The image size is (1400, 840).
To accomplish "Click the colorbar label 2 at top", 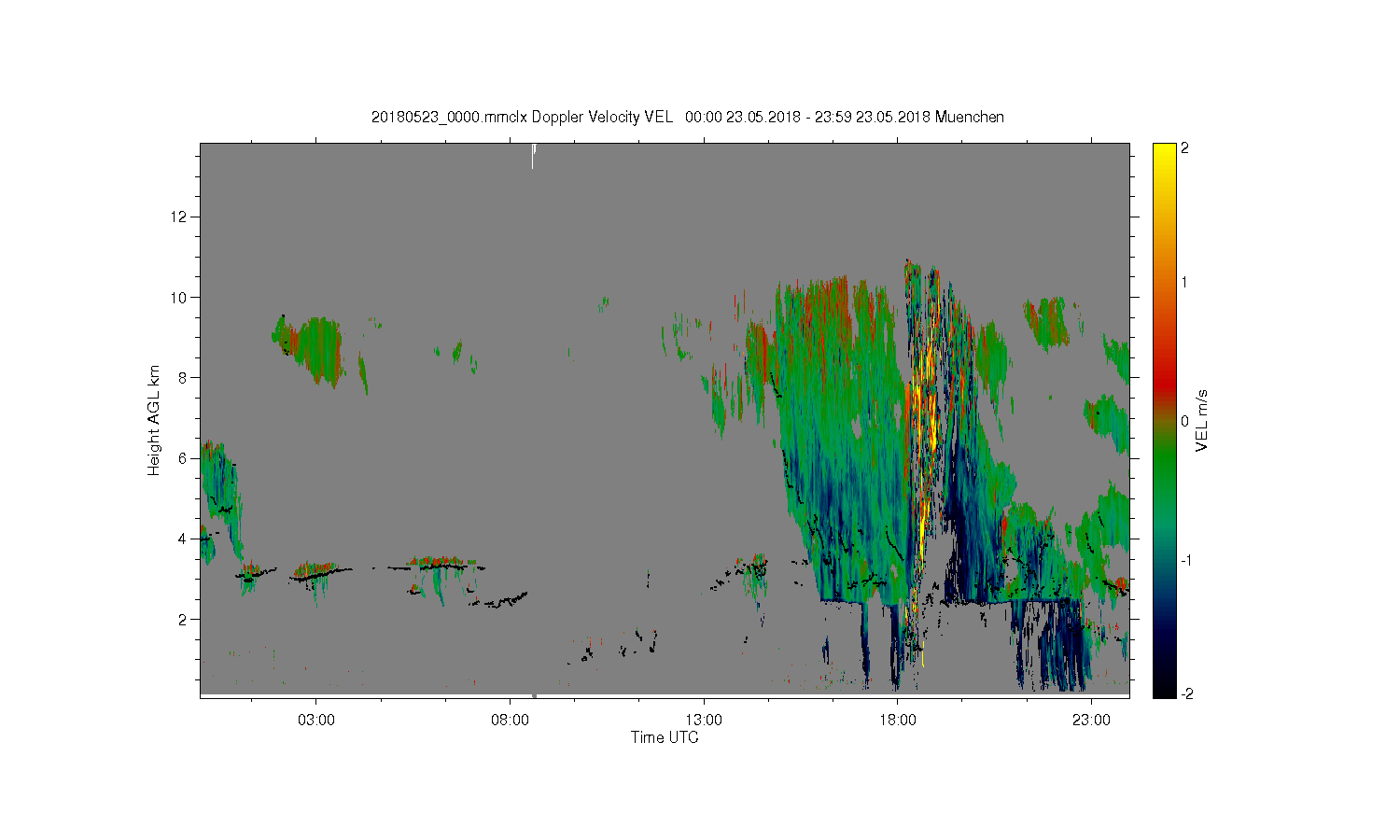I will click(1185, 147).
